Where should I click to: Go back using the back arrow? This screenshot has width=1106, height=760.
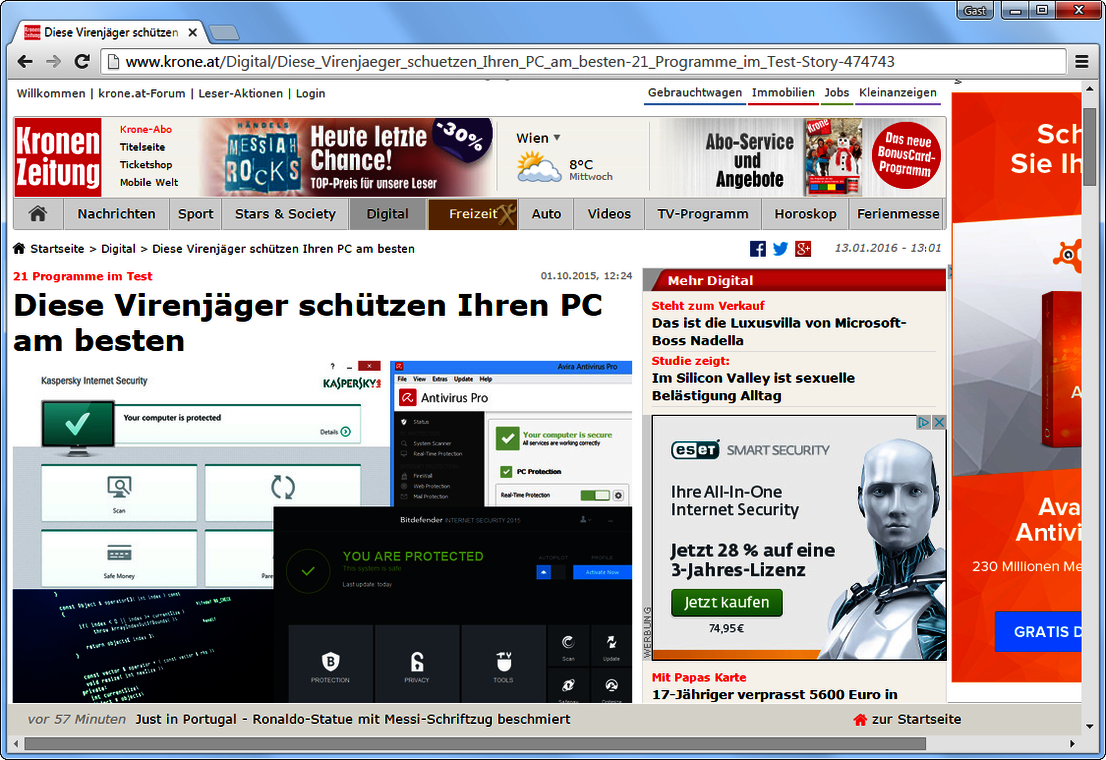coord(24,61)
